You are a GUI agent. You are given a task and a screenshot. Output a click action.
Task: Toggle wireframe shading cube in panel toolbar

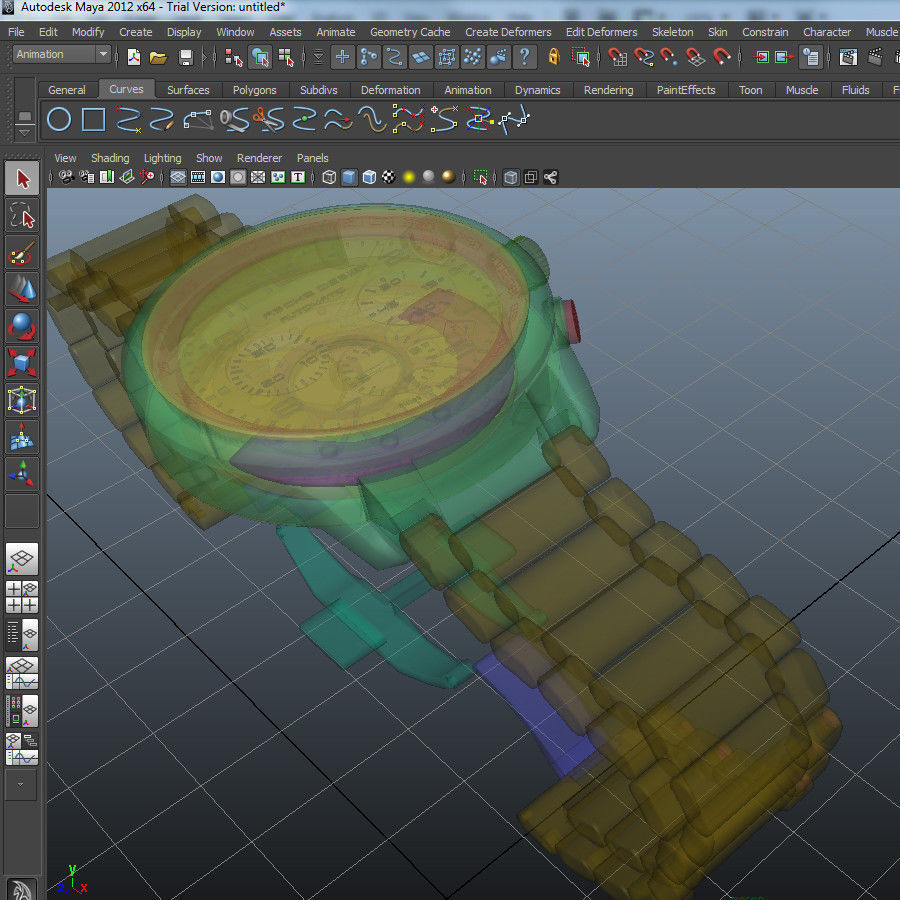[329, 177]
